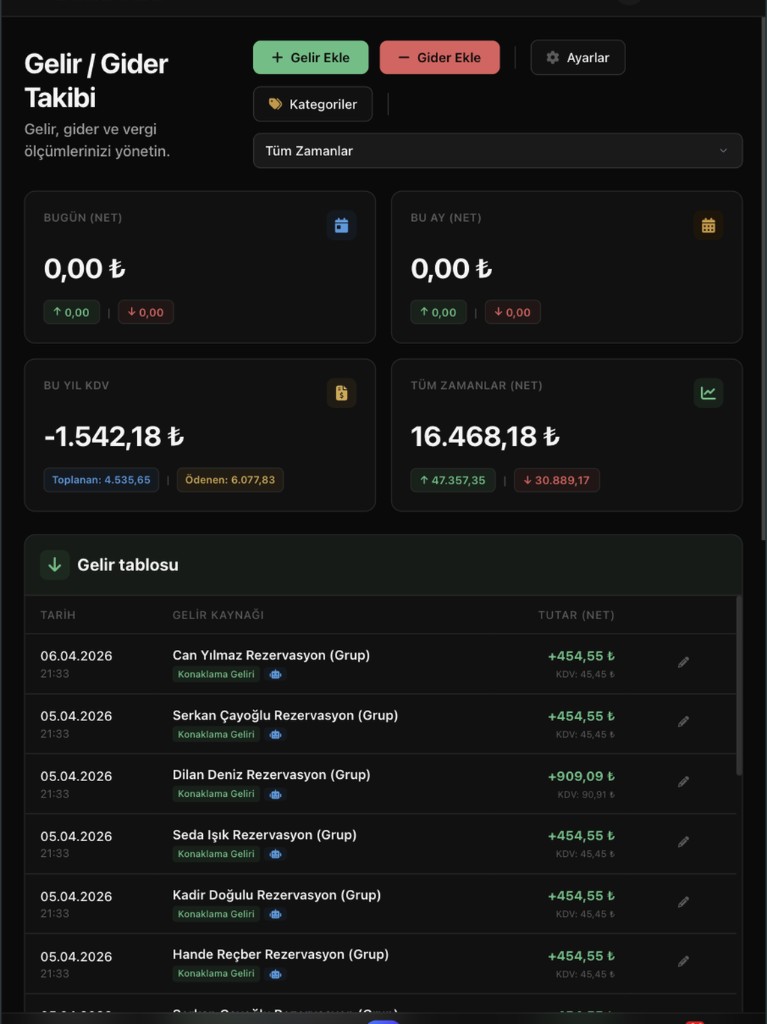Open Kategoriler categories
Screen dimensions: 767x1024
(x=313, y=104)
